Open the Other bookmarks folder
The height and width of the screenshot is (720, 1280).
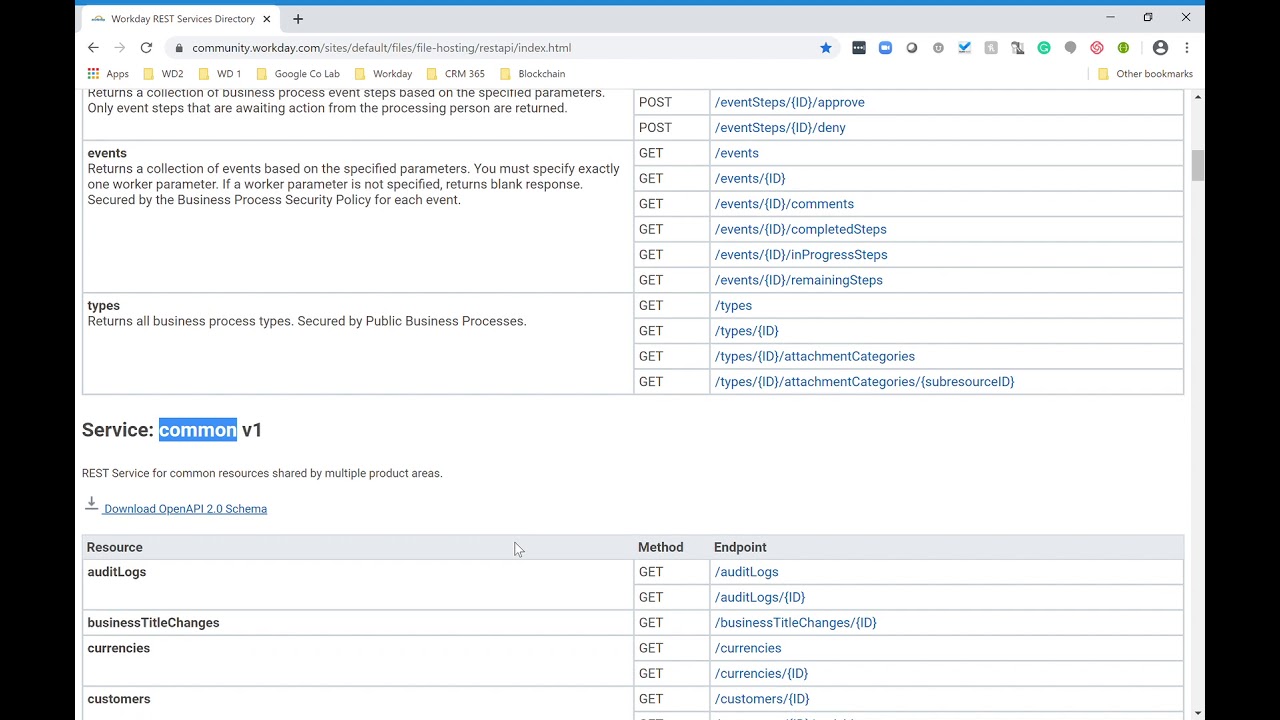(x=1145, y=74)
